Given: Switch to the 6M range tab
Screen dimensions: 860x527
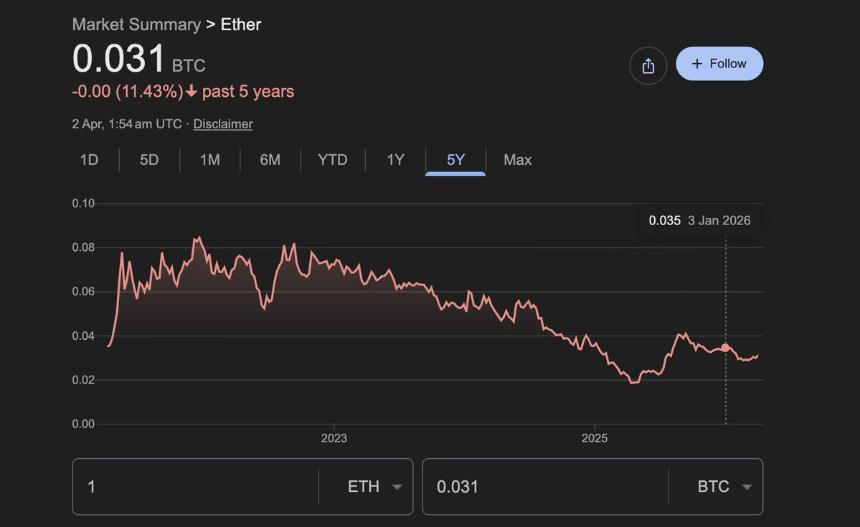Looking at the screenshot, I should [270, 160].
